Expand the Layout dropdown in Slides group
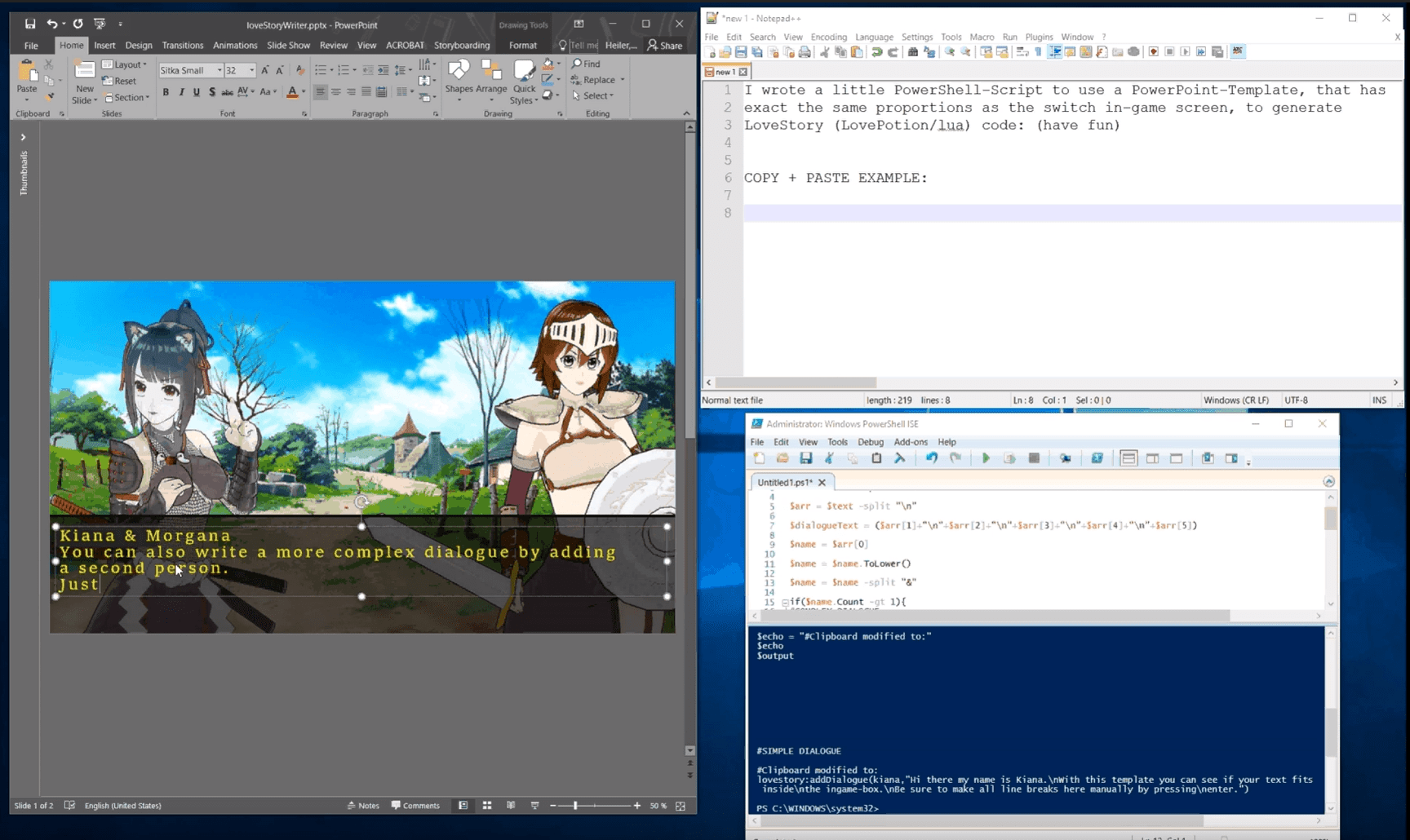Image resolution: width=1410 pixels, height=840 pixels. tap(124, 64)
